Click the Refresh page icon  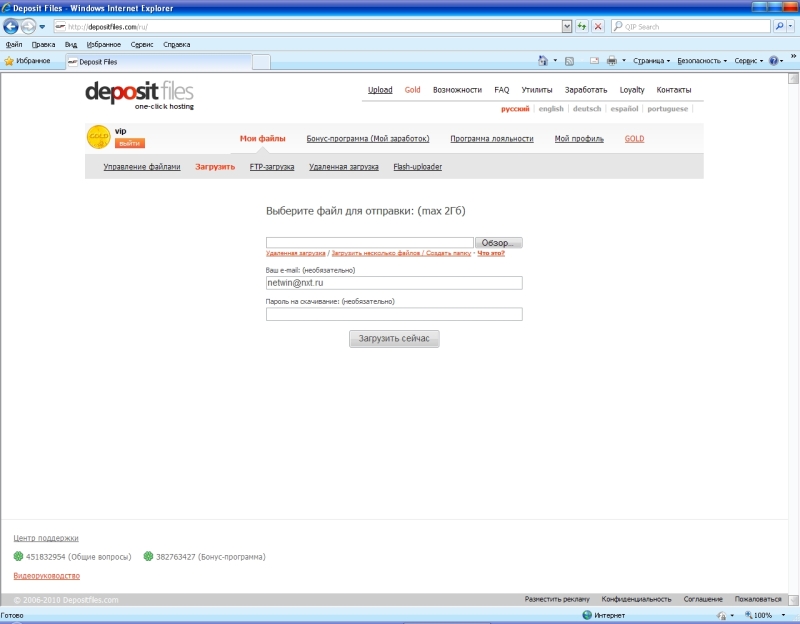coord(582,27)
